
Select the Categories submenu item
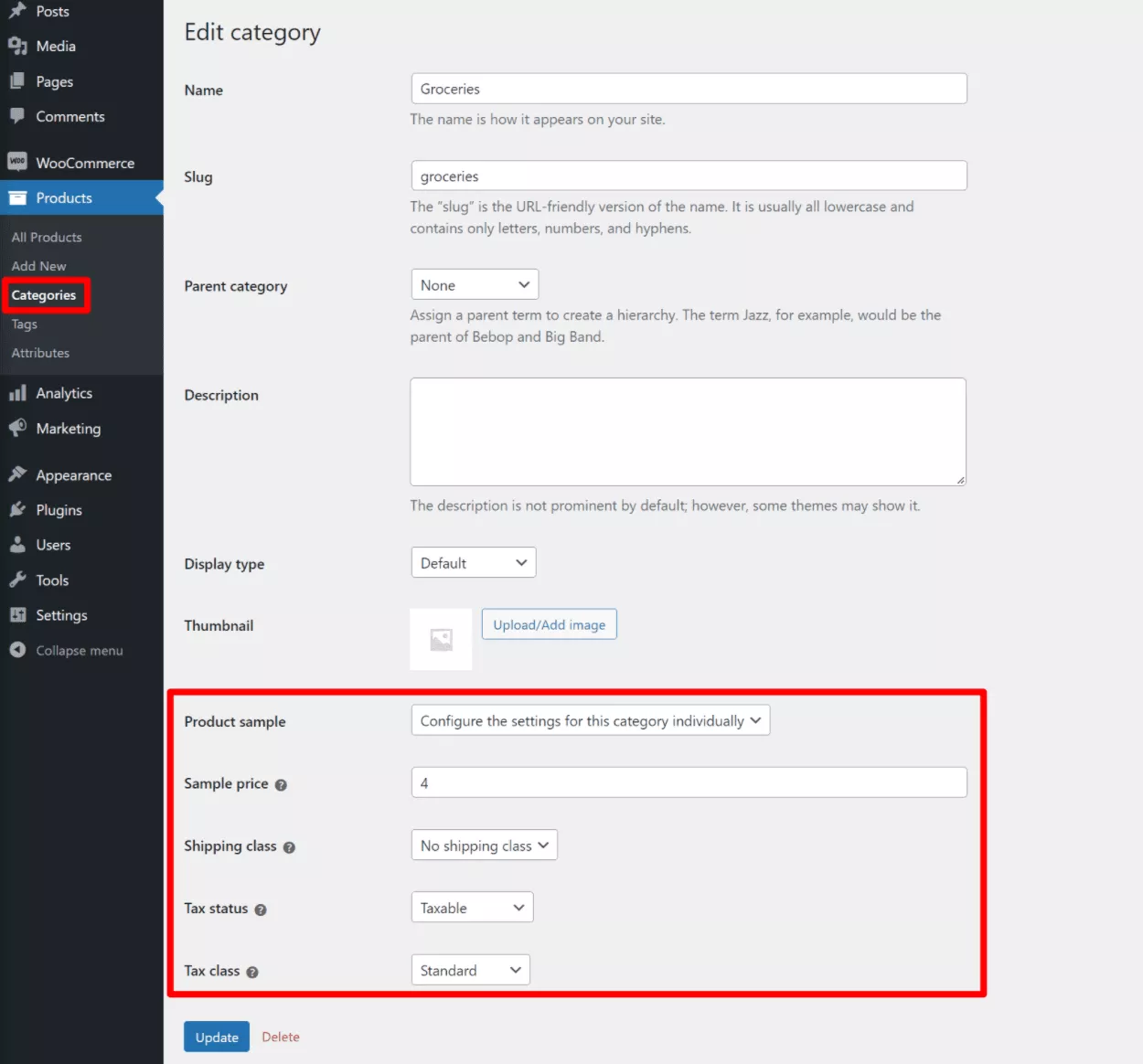click(44, 295)
